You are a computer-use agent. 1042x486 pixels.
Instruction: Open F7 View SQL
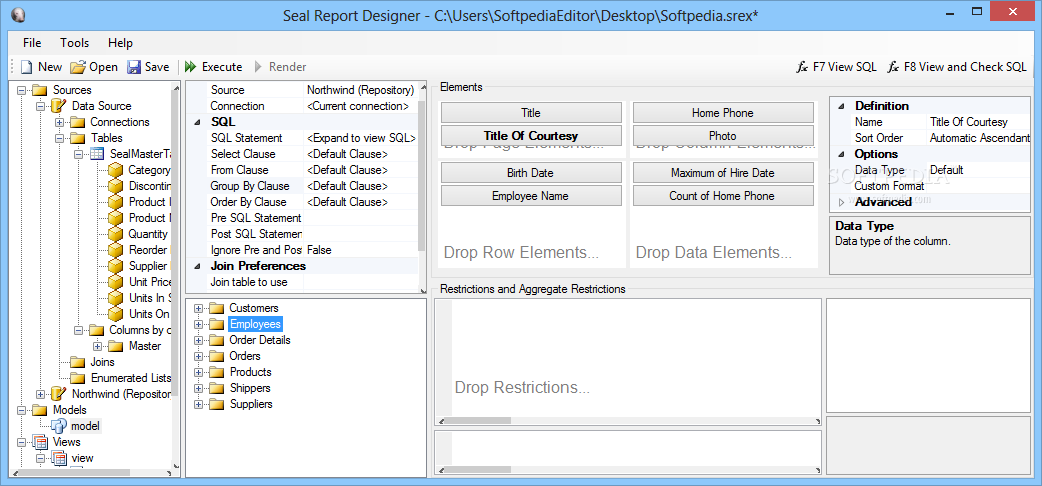pyautogui.click(x=837, y=66)
